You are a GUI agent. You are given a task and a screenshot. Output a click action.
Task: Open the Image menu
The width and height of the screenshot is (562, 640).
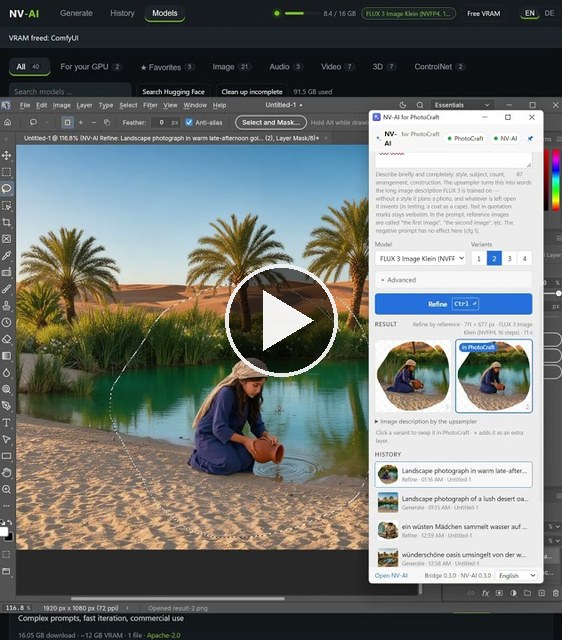62,105
